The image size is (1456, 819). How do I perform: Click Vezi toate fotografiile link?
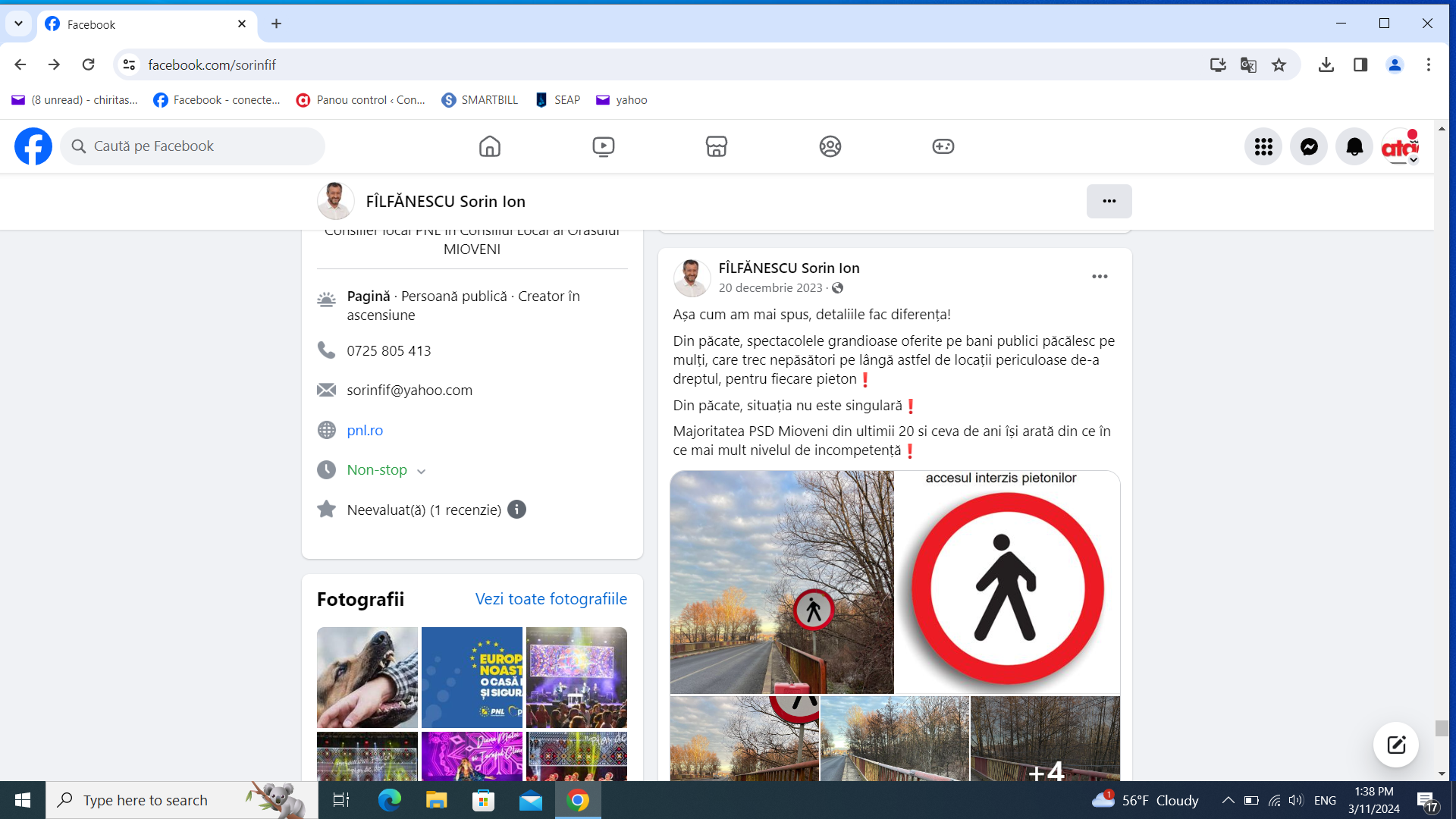point(551,599)
